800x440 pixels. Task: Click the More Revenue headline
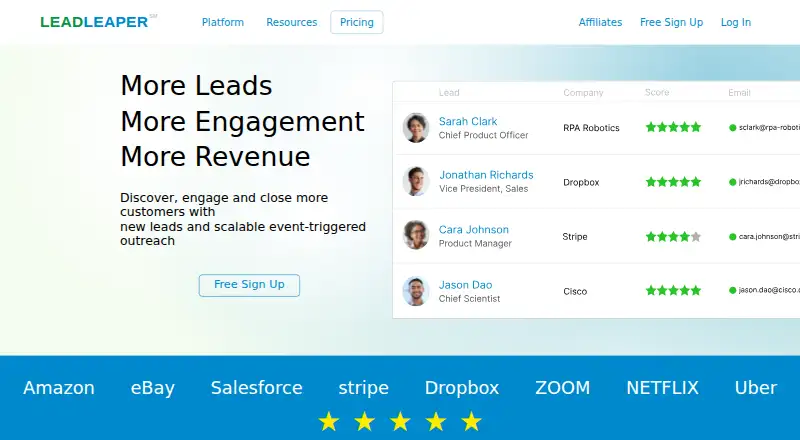(215, 156)
